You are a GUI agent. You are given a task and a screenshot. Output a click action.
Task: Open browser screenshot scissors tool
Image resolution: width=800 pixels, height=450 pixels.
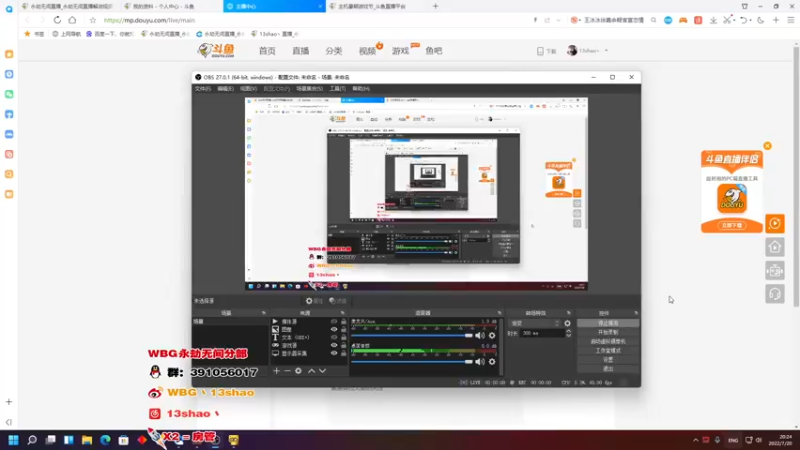coord(727,20)
